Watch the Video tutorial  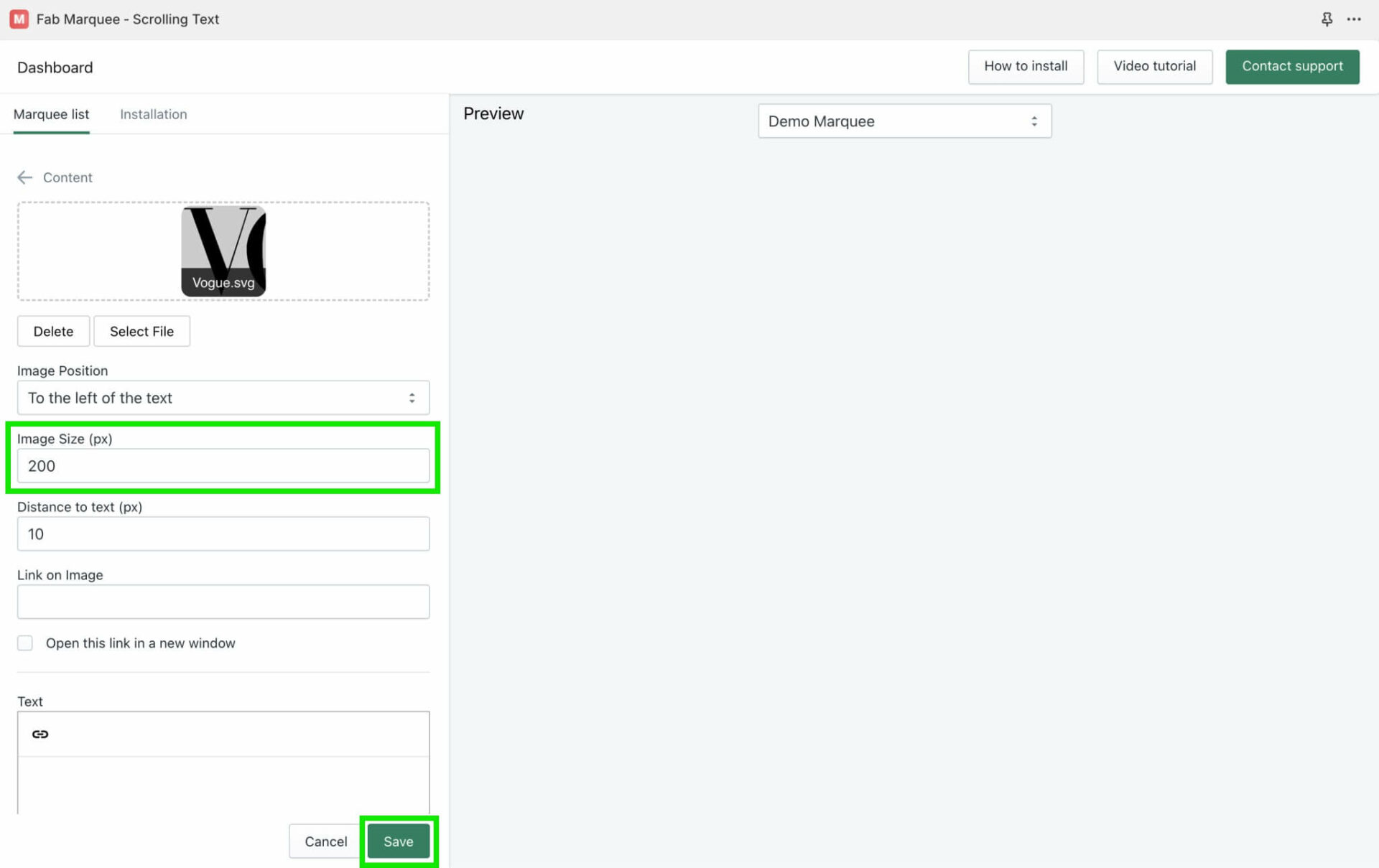click(x=1154, y=66)
